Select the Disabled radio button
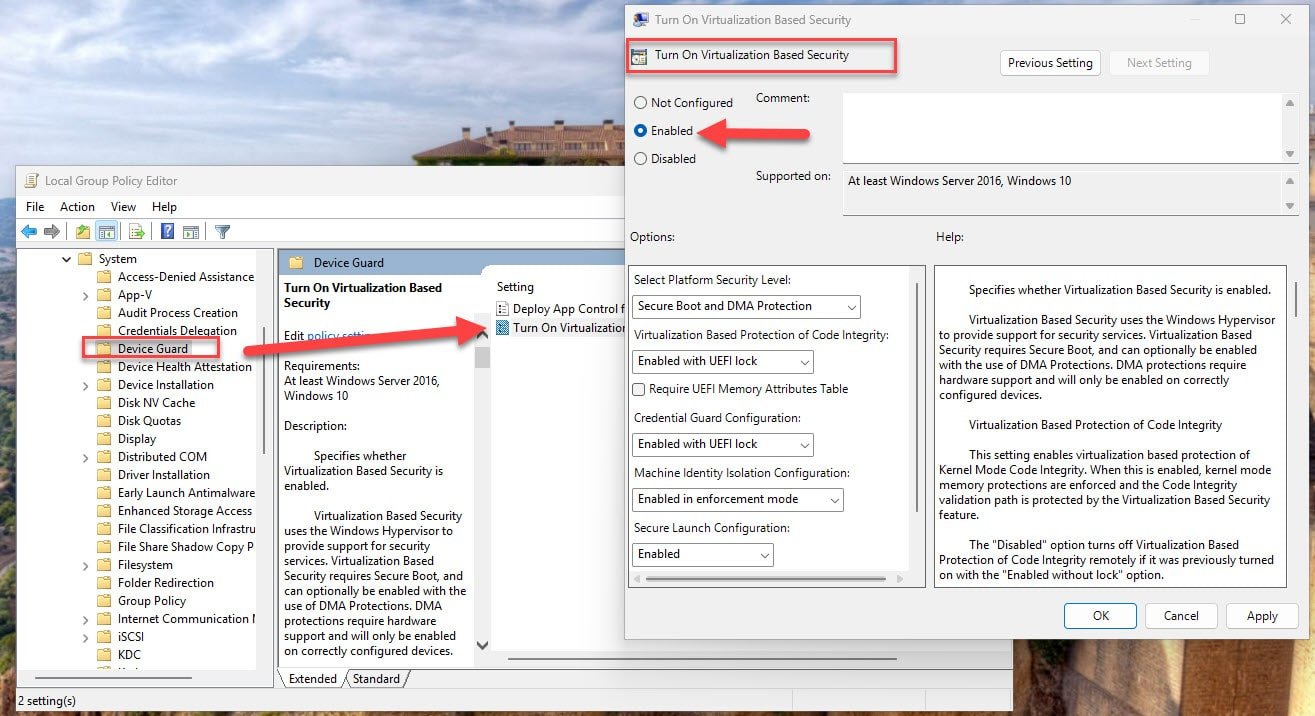The height and width of the screenshot is (716, 1315). point(640,158)
